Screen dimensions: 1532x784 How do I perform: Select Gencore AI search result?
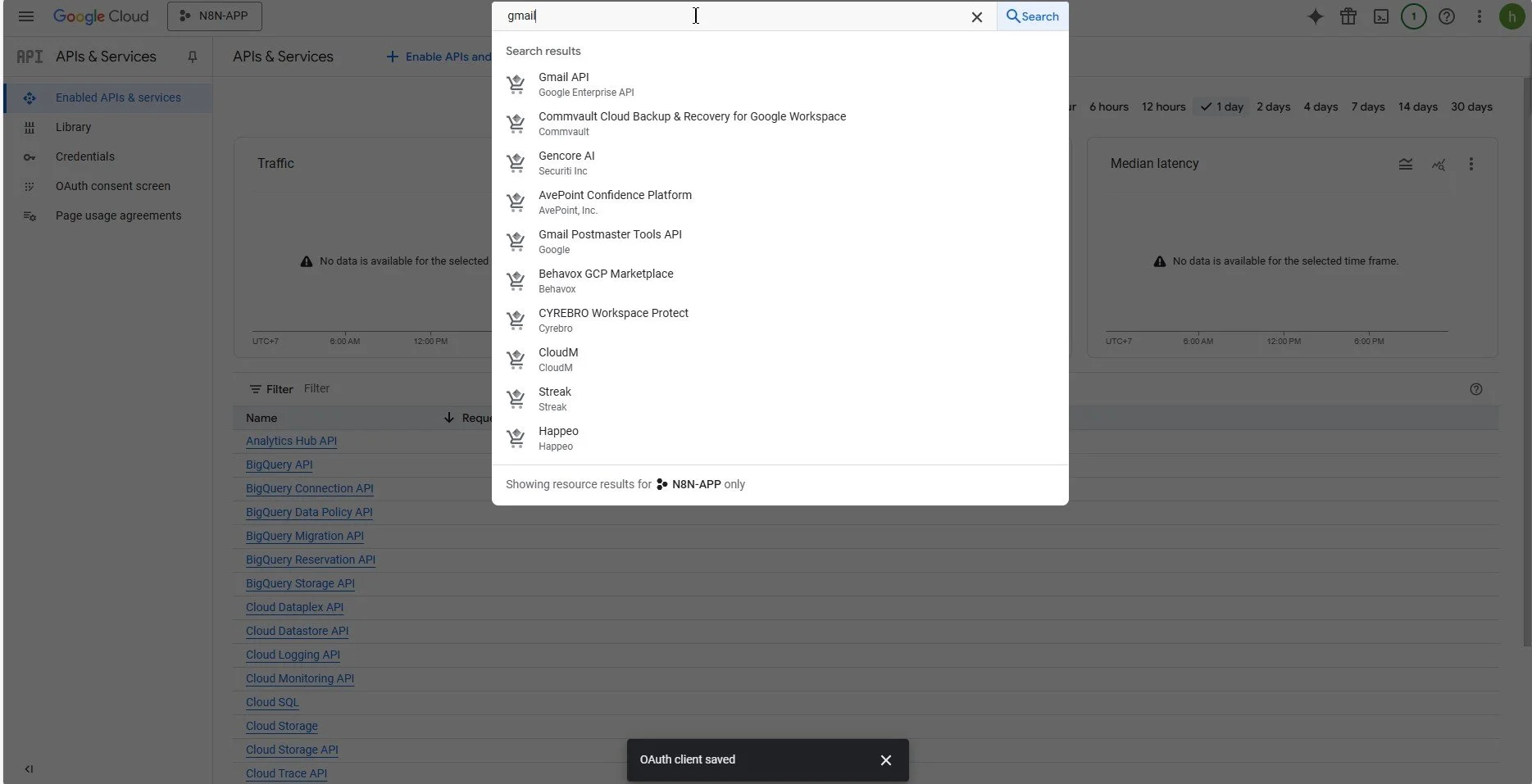click(x=780, y=162)
